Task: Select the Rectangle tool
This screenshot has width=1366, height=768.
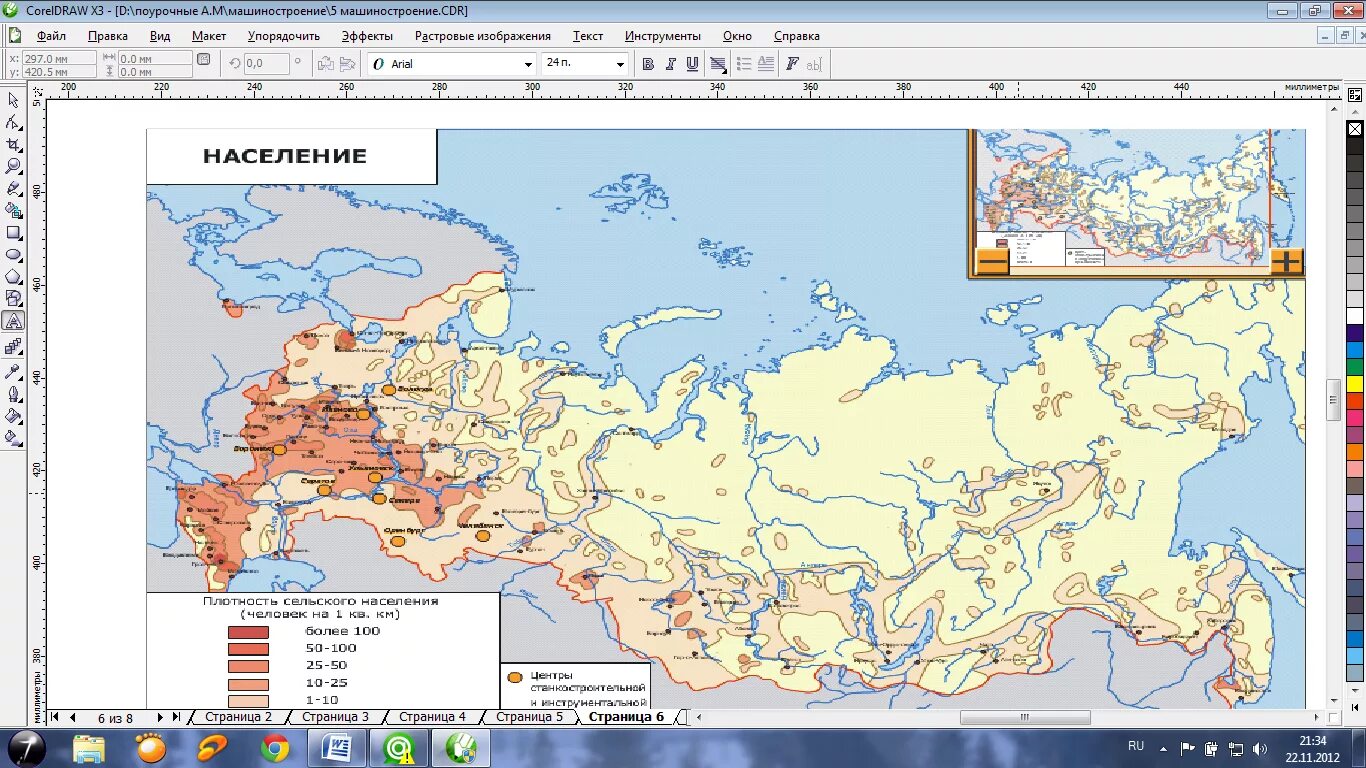Action: point(14,232)
